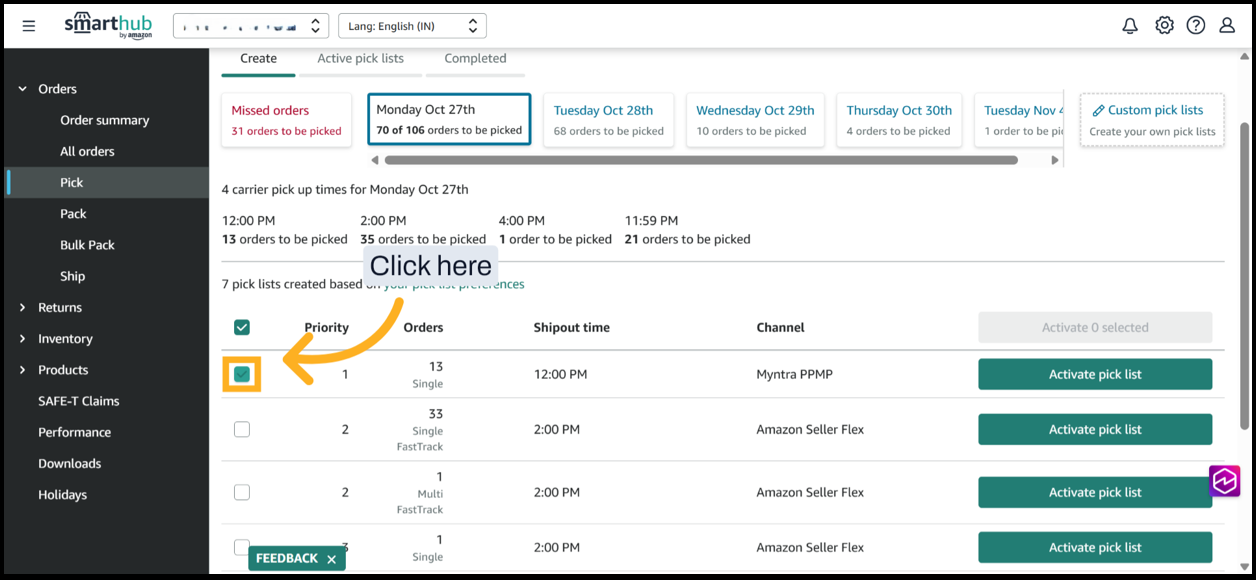Check the 33-order Amazon Seller Flex checkbox
1256x580 pixels.
242,429
